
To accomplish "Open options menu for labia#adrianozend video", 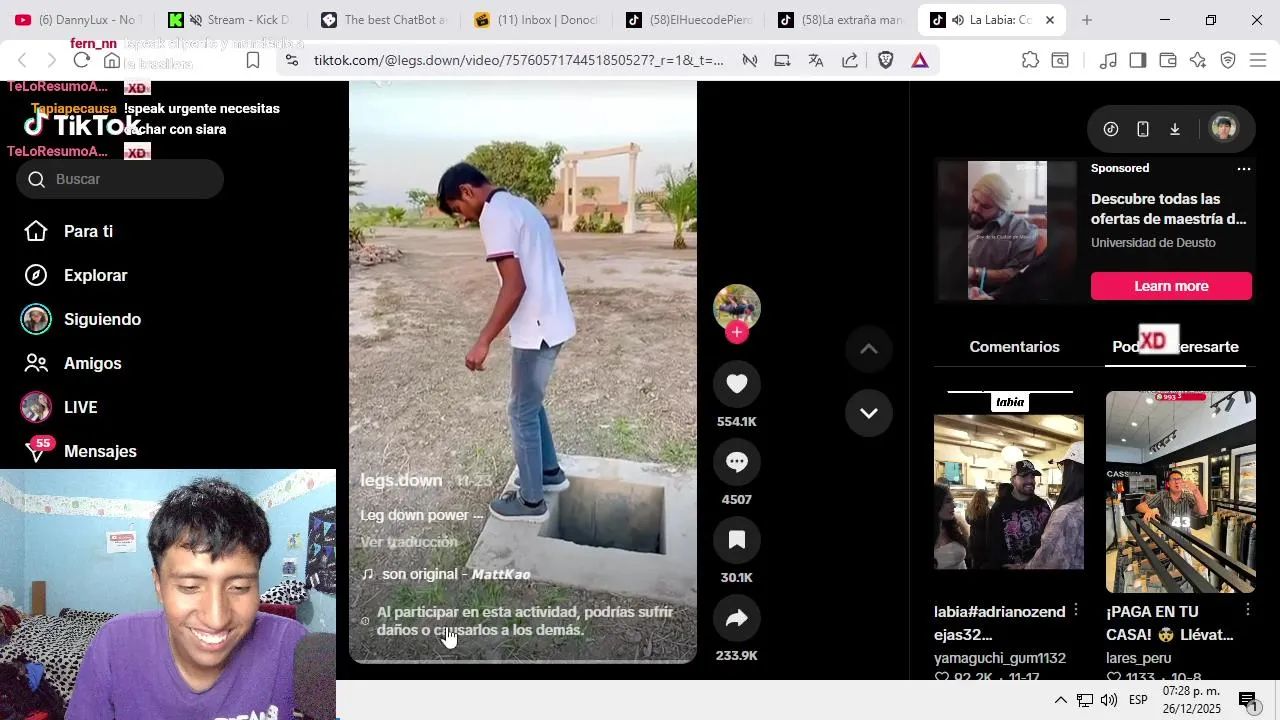I will [x=1076, y=609].
